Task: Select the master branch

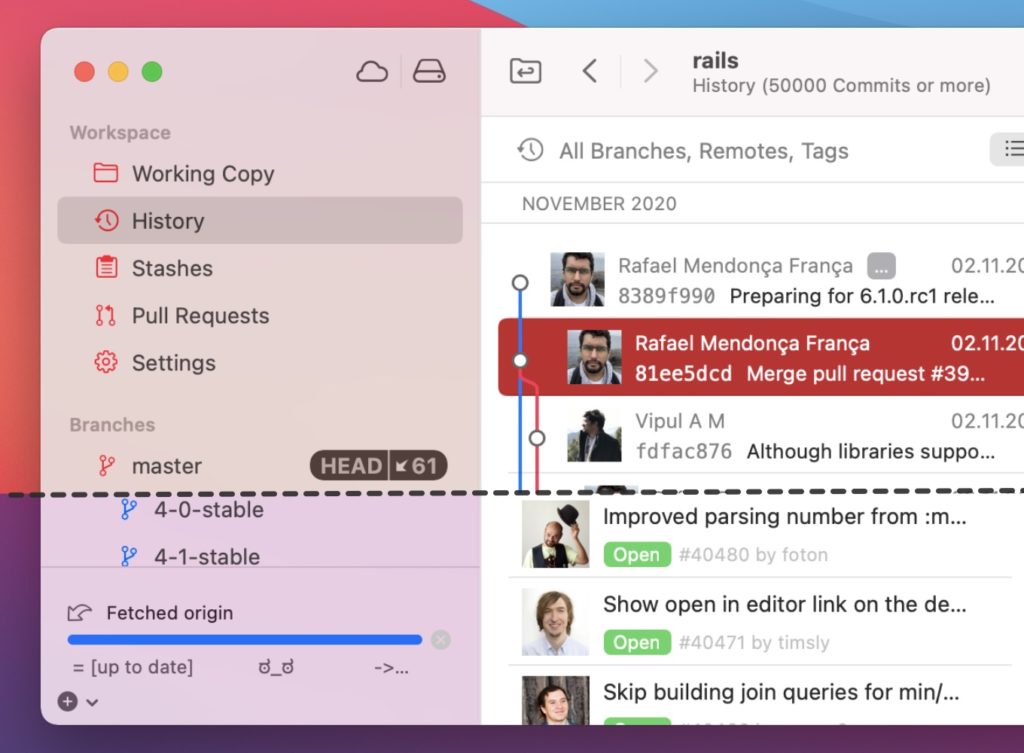Action: [x=260, y=466]
